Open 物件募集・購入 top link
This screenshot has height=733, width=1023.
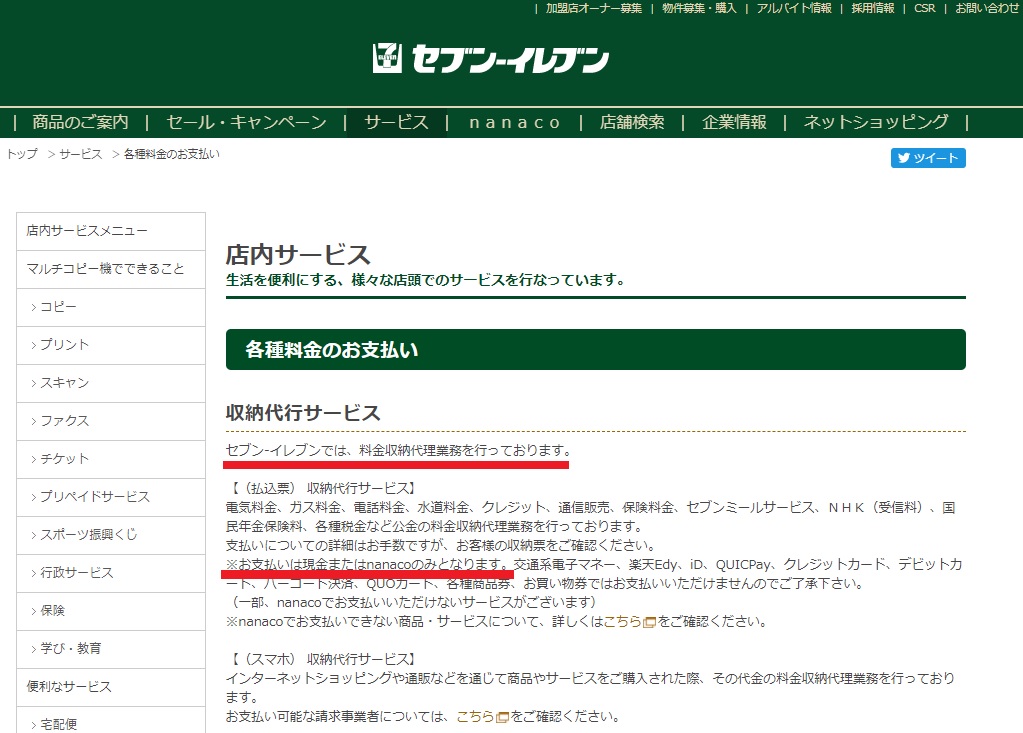(699, 8)
